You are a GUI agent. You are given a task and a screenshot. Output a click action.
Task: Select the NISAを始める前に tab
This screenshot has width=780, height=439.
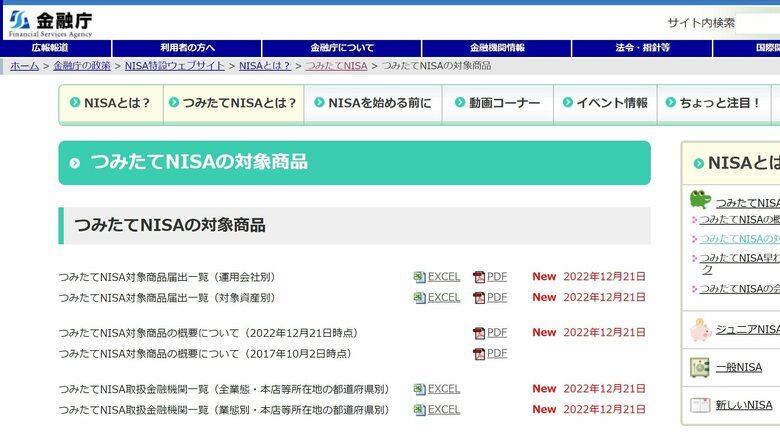373,103
